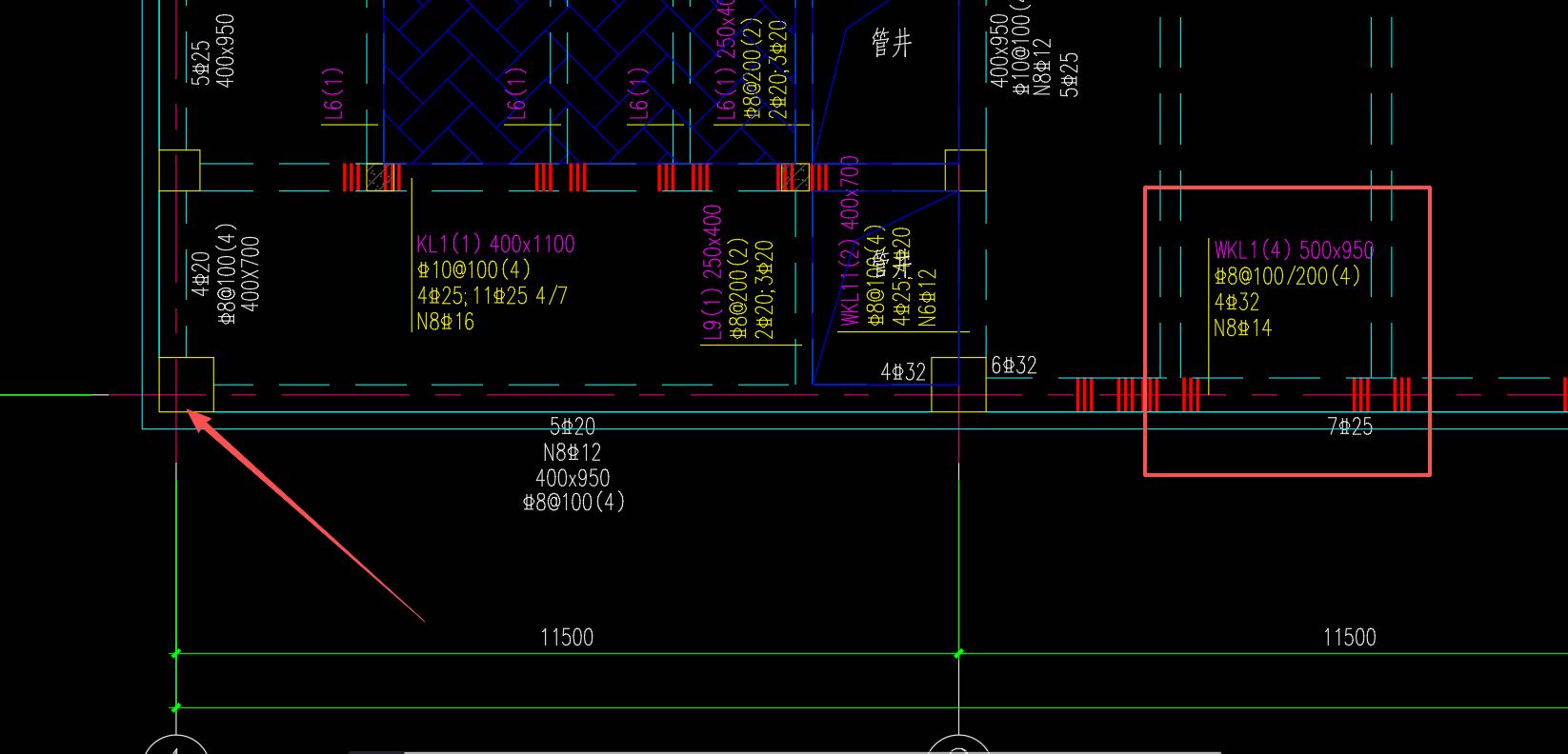1568x754 pixels.
Task: Select the white 4Φ32 text beside the column
Action: click(x=903, y=372)
